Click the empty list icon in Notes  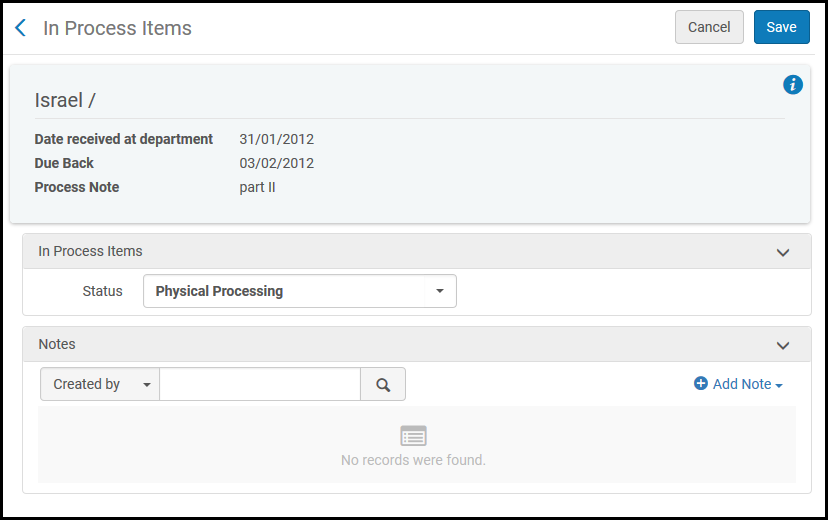pos(413,436)
